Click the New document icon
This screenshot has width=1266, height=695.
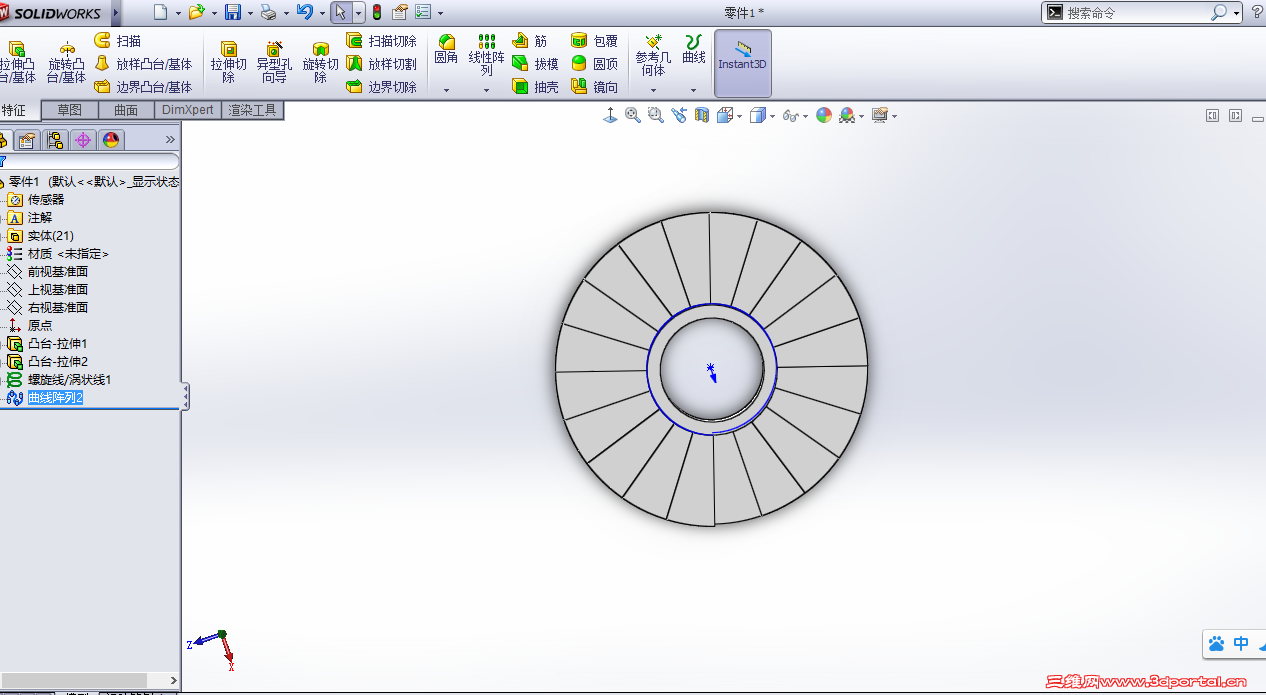161,12
